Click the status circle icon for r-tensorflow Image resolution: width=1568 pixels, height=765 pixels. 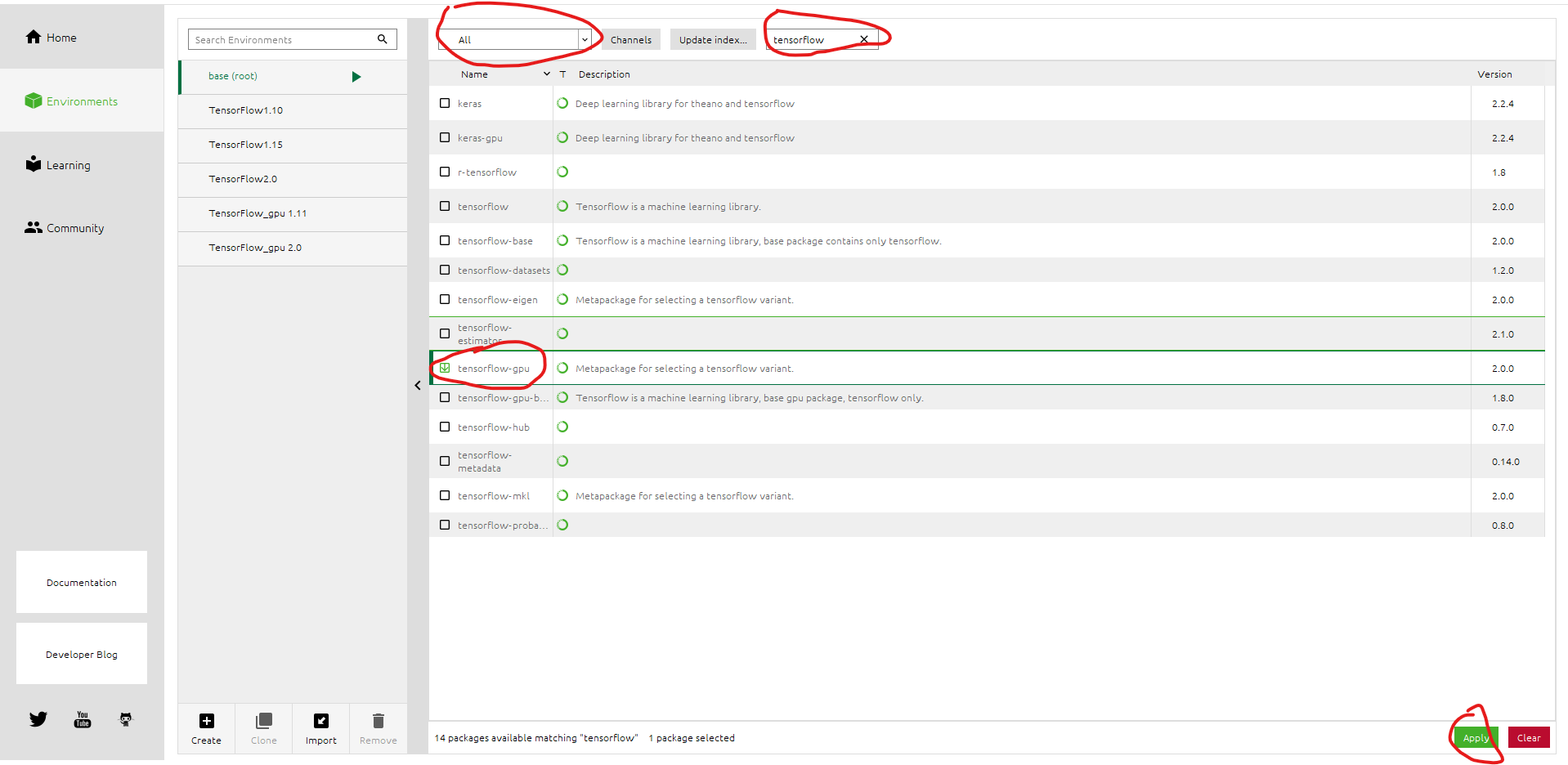coord(562,172)
